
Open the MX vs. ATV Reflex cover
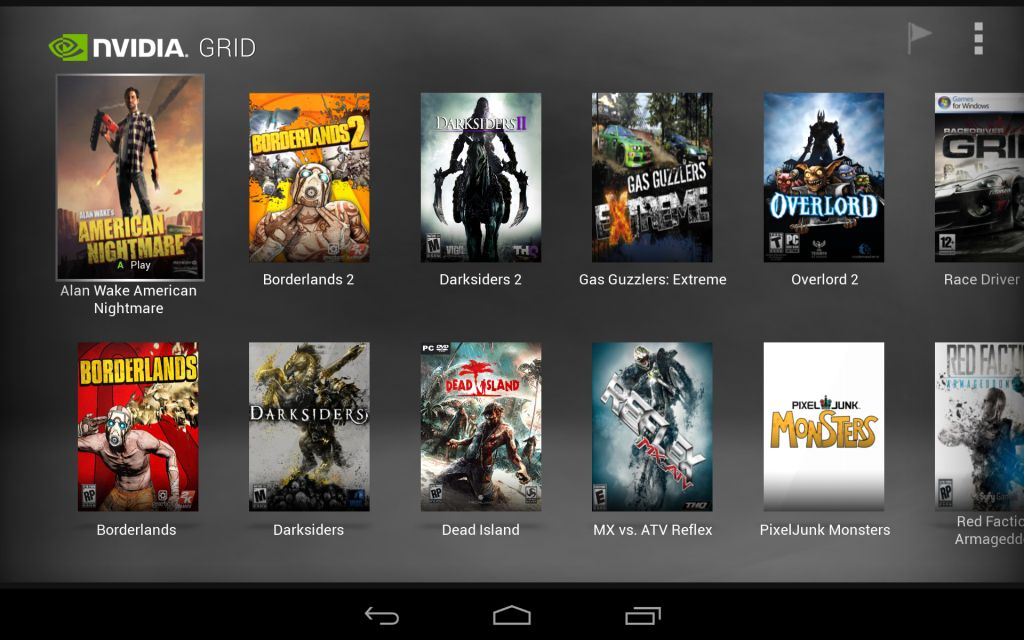click(x=652, y=426)
